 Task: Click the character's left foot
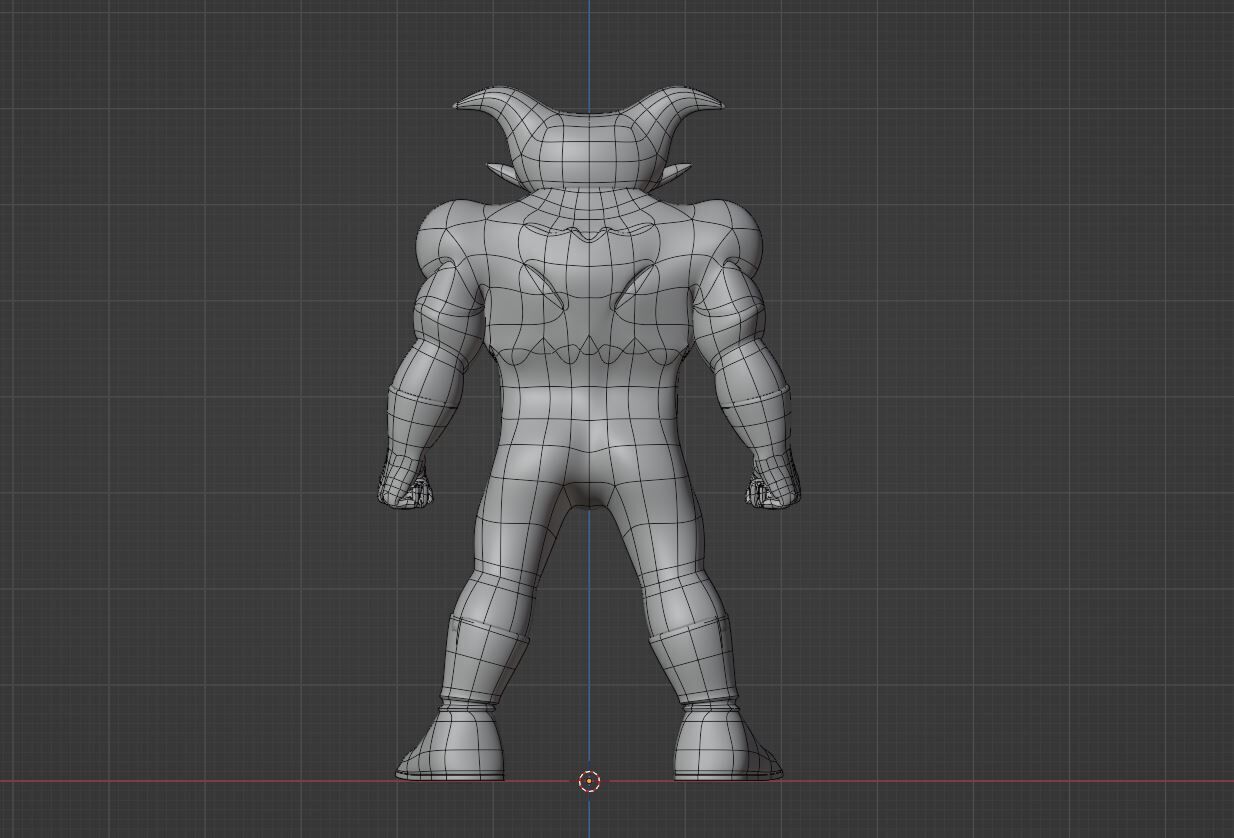[x=452, y=744]
